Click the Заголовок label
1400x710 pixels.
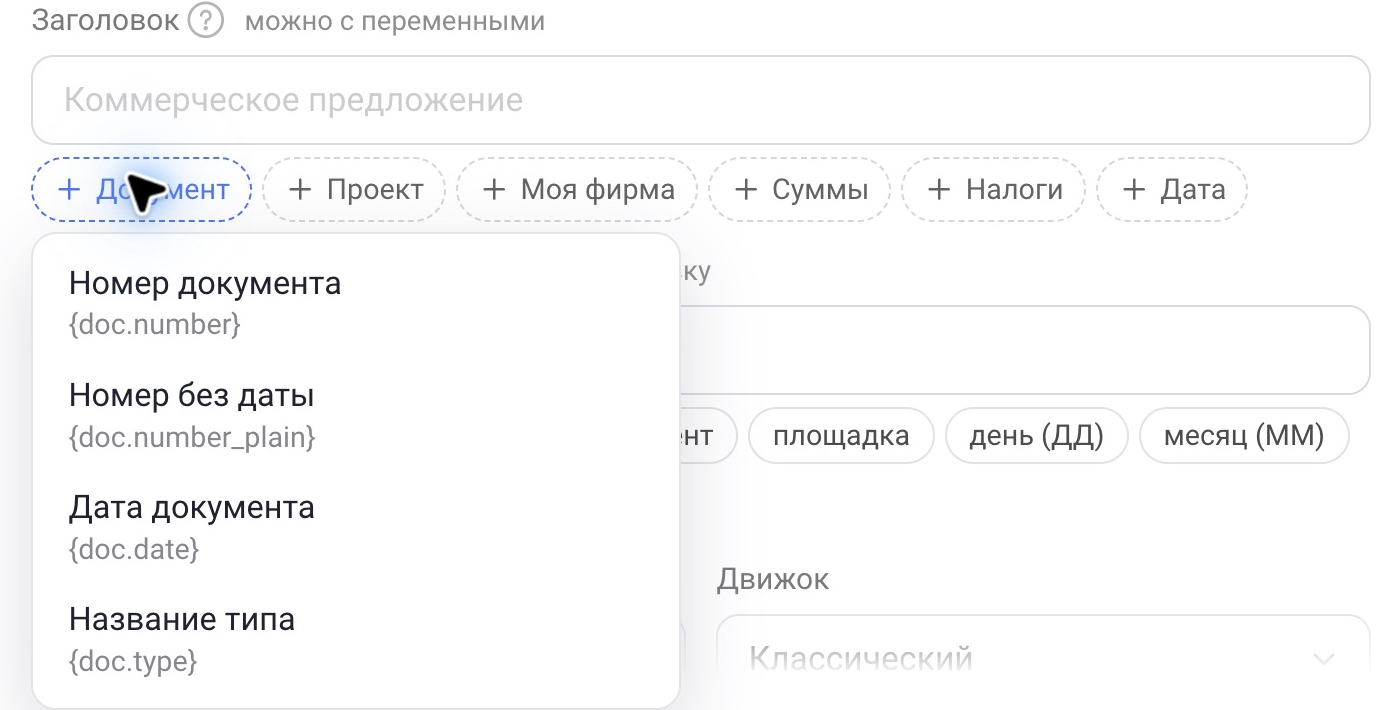[106, 20]
